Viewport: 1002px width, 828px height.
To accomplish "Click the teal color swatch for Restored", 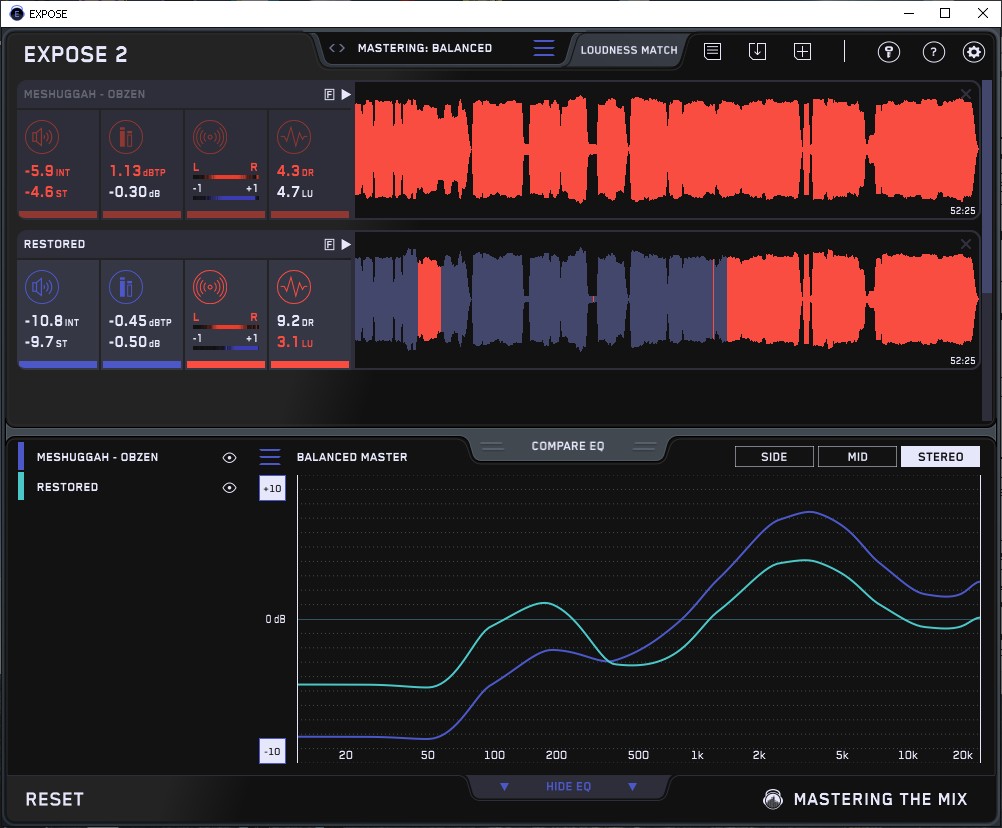I will click(21, 486).
